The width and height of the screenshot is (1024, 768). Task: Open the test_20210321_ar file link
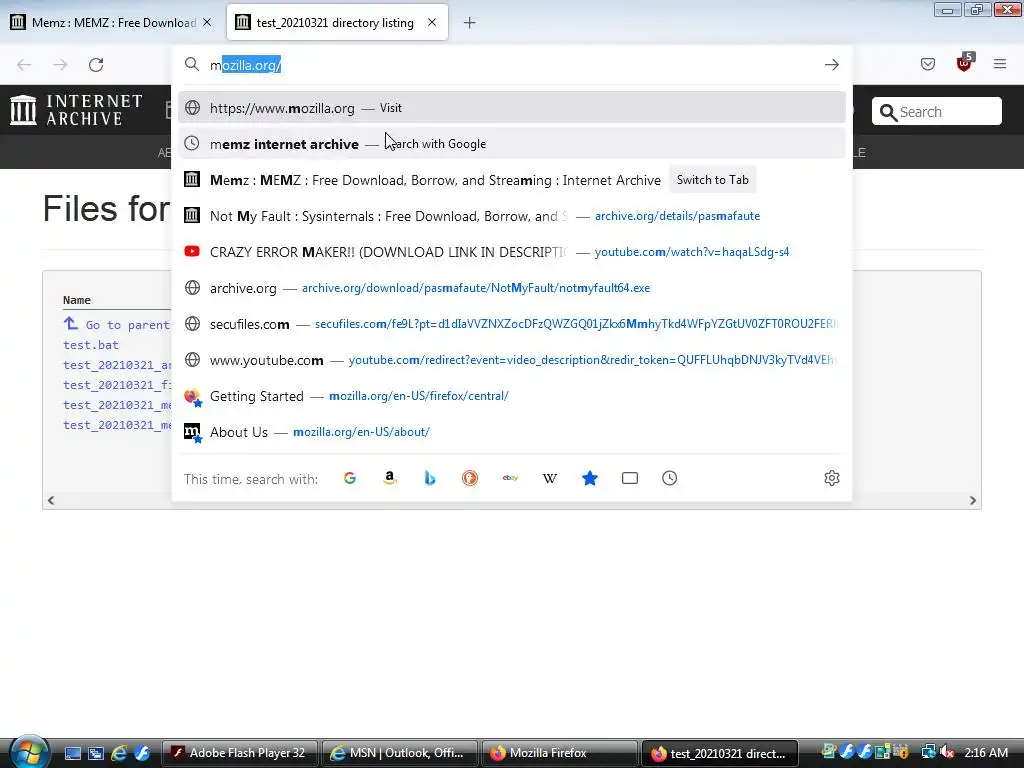[117, 365]
